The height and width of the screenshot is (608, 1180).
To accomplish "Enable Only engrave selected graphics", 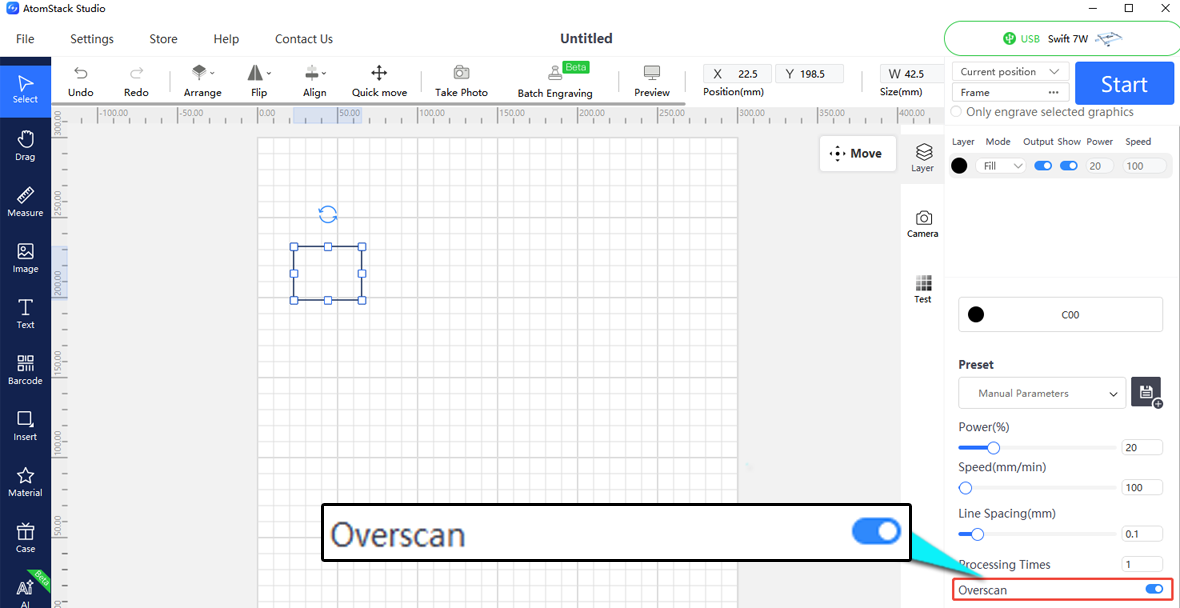I will click(x=956, y=111).
